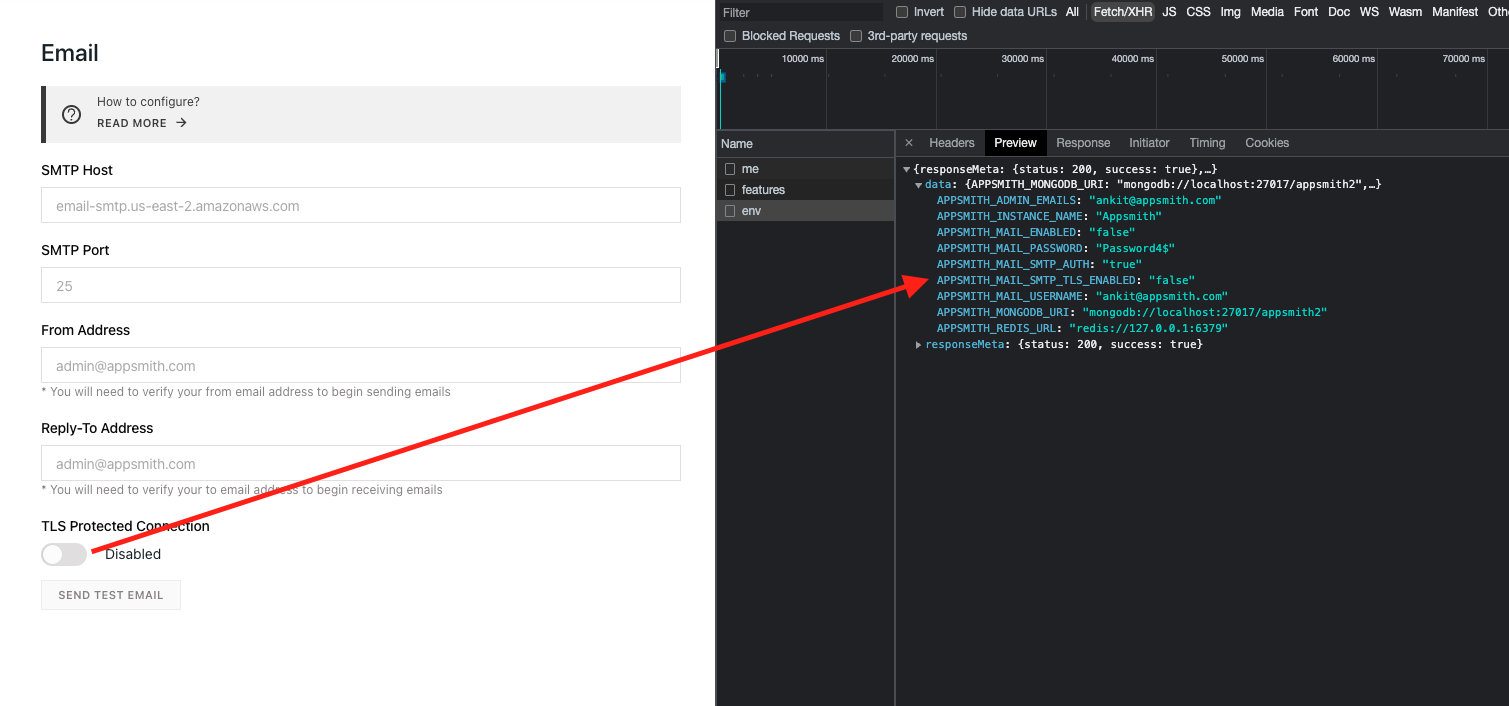
Task: Focus the SMTP Host input field
Action: coord(361,205)
